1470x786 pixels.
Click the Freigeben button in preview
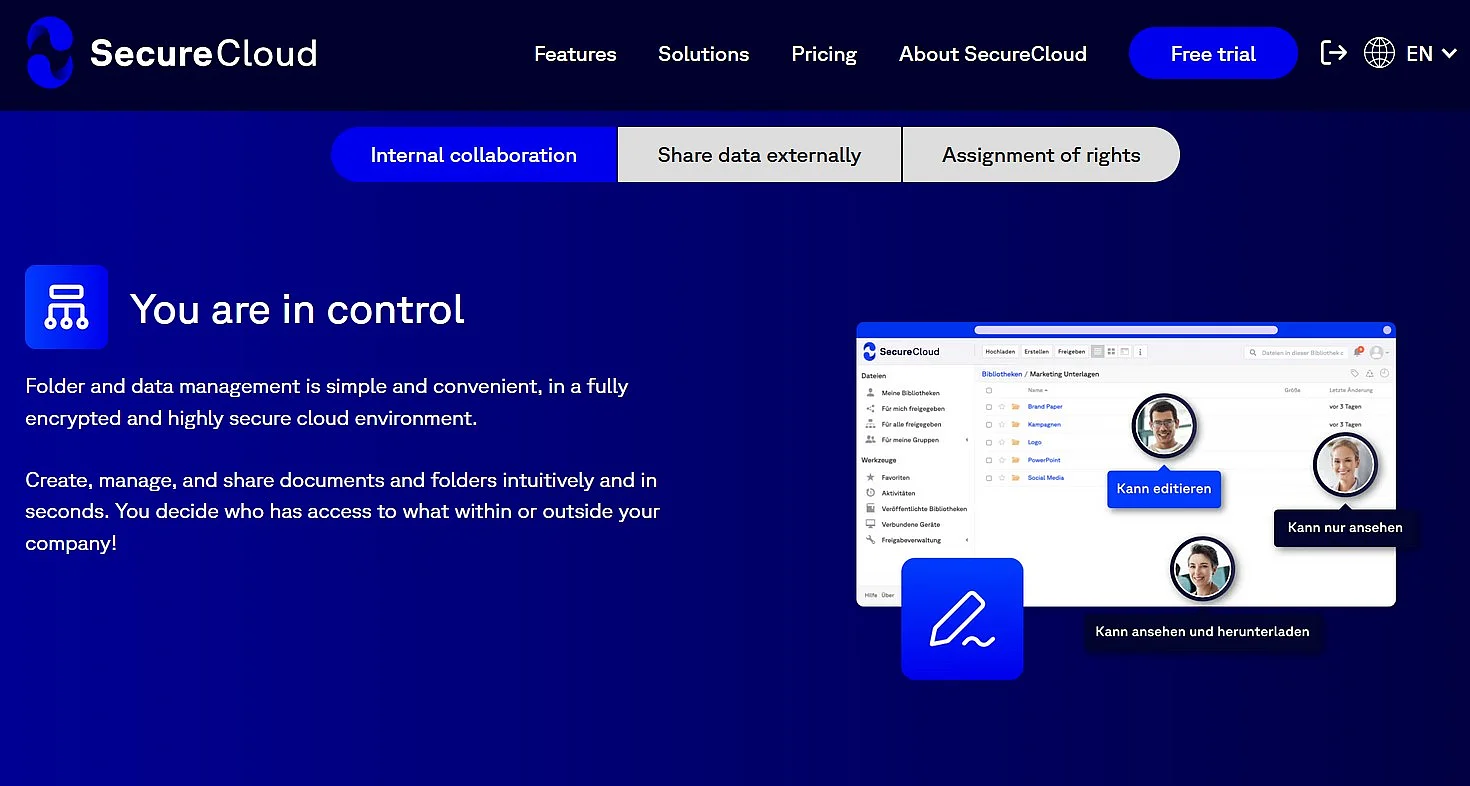1071,352
